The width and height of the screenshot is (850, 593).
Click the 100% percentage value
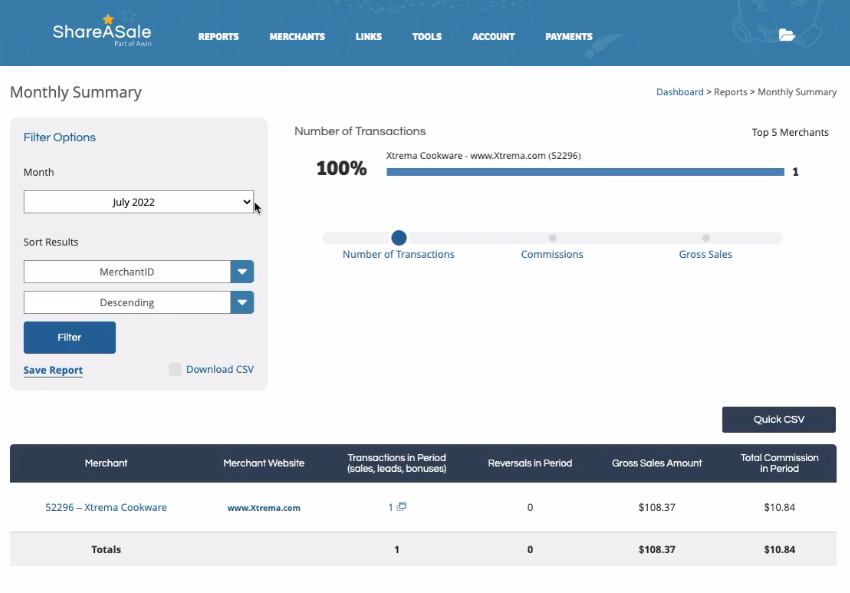pyautogui.click(x=342, y=168)
